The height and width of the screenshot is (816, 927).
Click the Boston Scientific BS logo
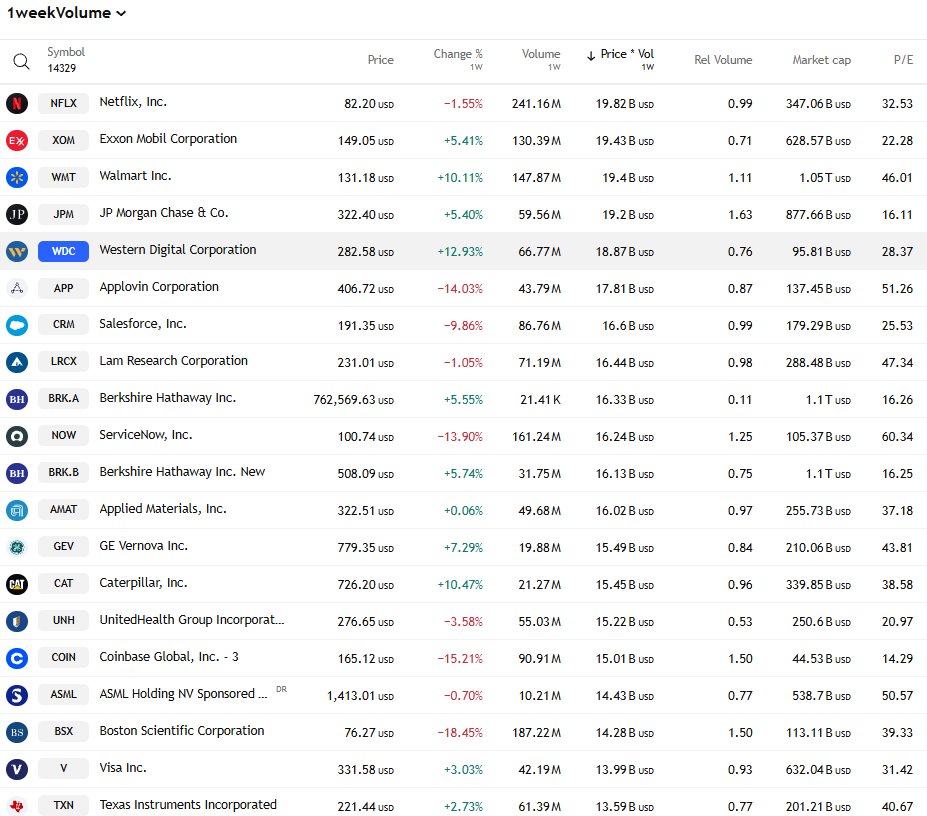pyautogui.click(x=17, y=733)
